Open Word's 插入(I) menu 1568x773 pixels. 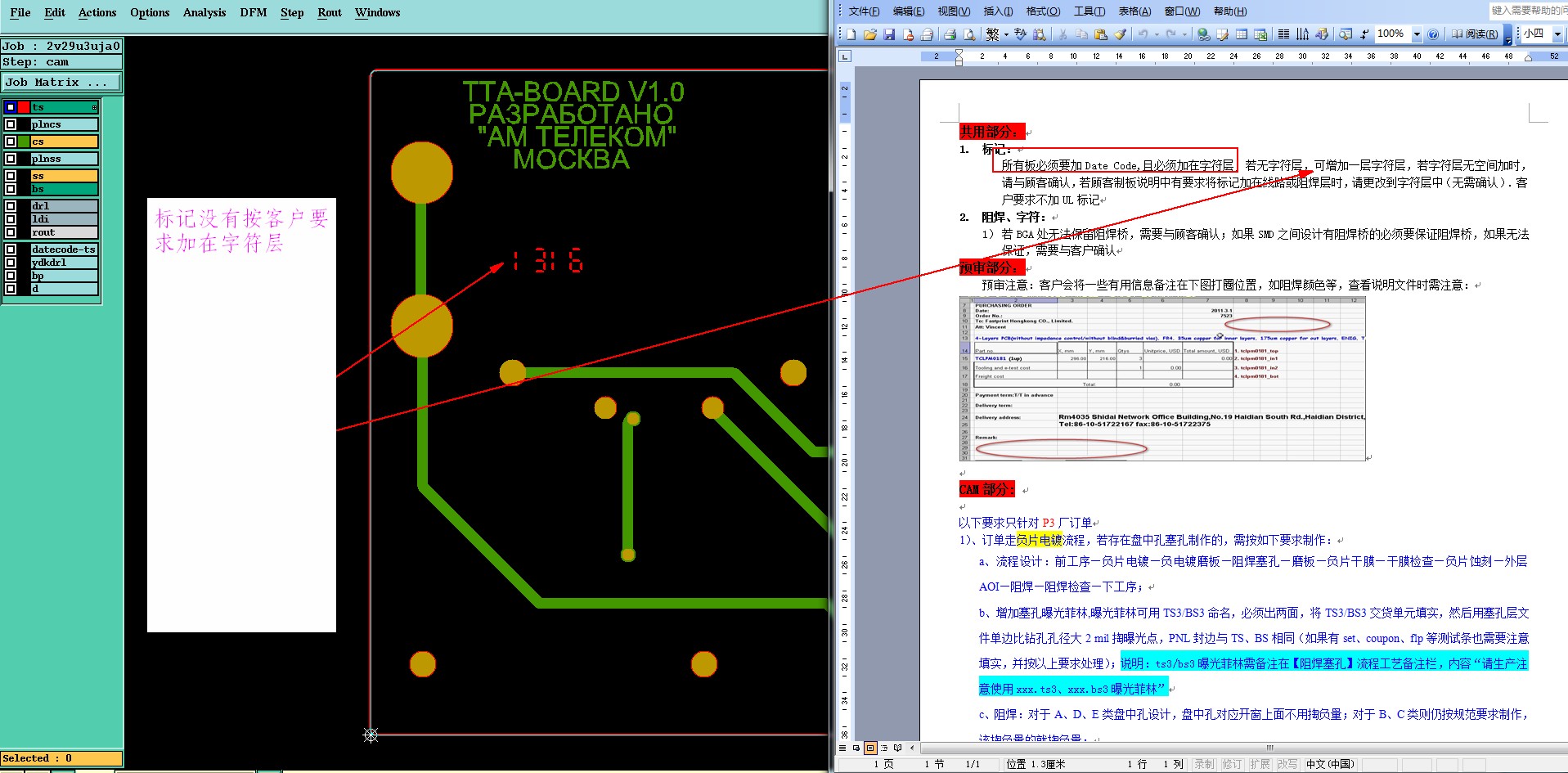click(x=998, y=11)
